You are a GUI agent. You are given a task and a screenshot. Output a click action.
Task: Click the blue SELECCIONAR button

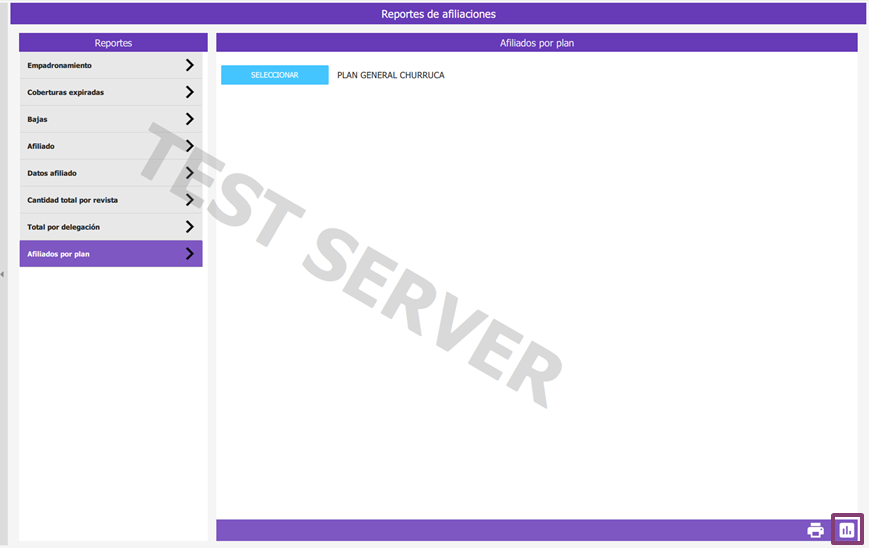click(275, 75)
